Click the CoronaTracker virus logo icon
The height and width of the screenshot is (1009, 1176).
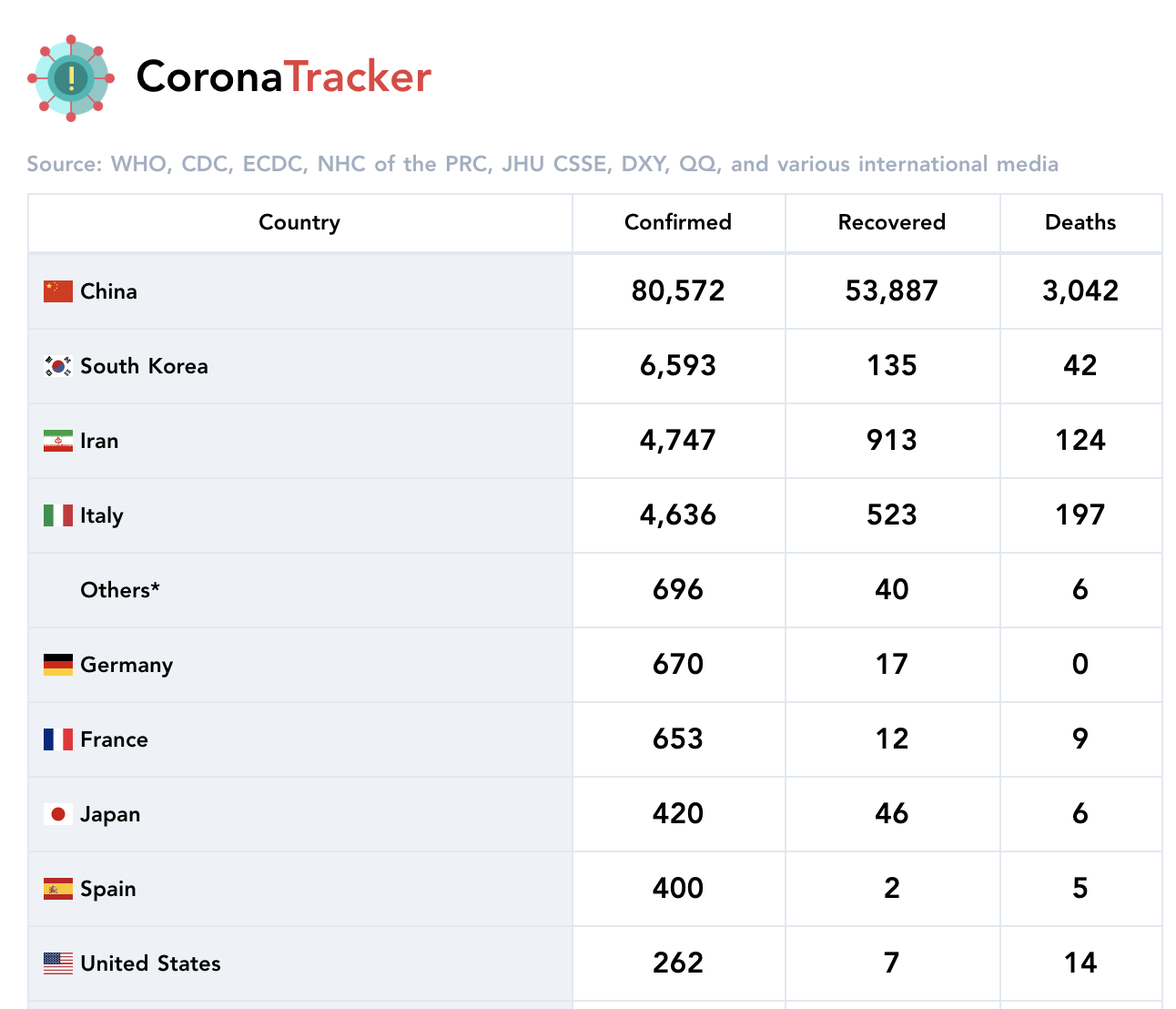(71, 77)
